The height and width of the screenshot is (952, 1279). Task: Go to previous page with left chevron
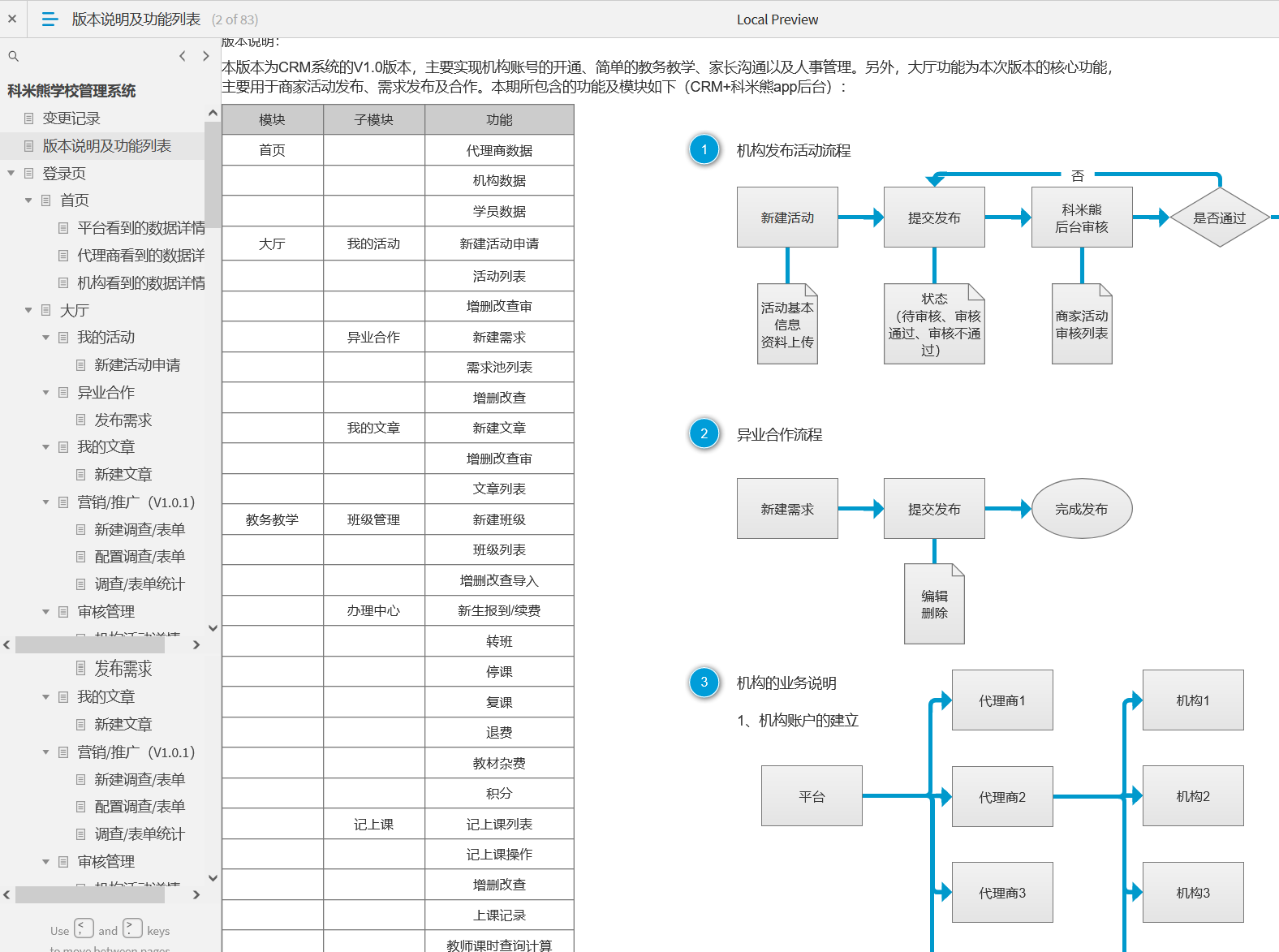pyautogui.click(x=183, y=56)
